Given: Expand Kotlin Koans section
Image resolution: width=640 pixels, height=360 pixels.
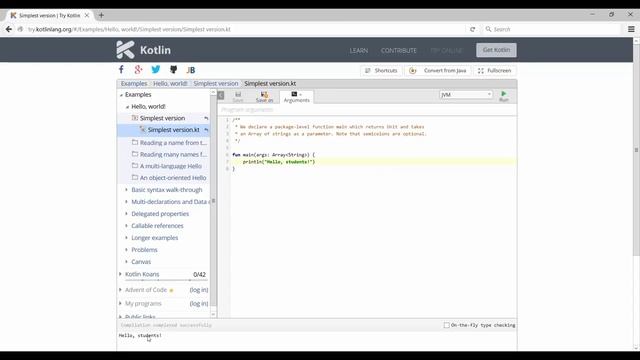Looking at the screenshot, I should pyautogui.click(x=120, y=274).
